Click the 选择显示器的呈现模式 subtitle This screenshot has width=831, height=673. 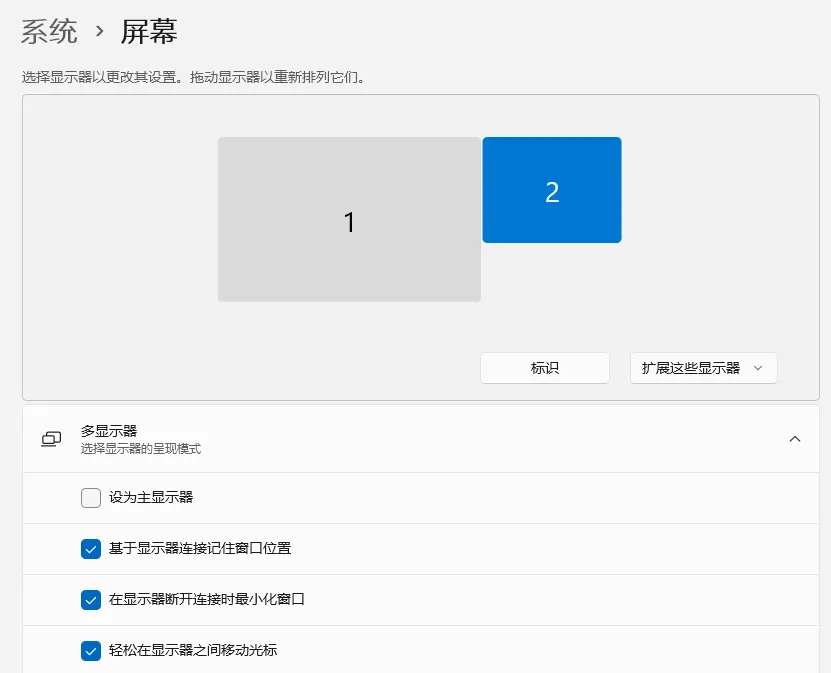[141, 449]
